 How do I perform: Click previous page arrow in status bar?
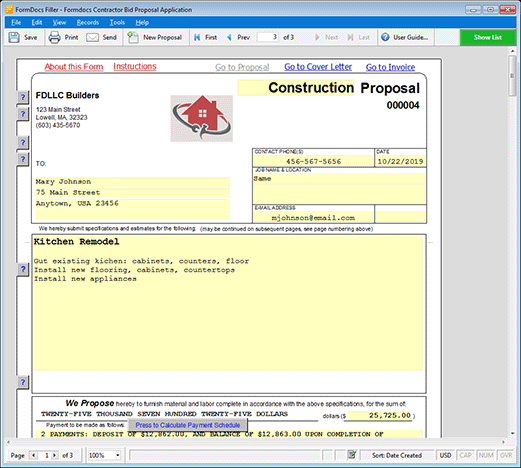(x=33, y=455)
